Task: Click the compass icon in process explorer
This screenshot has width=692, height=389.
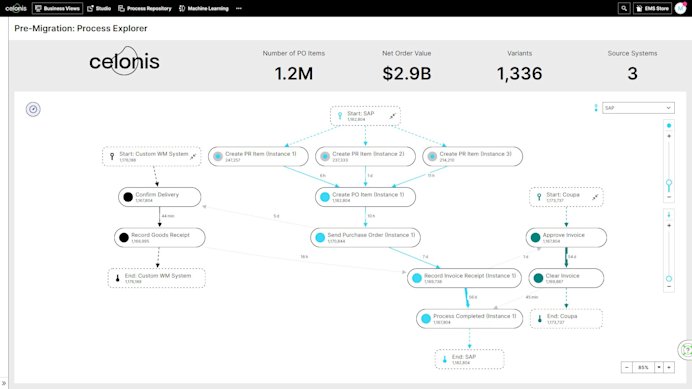Action: 33,109
